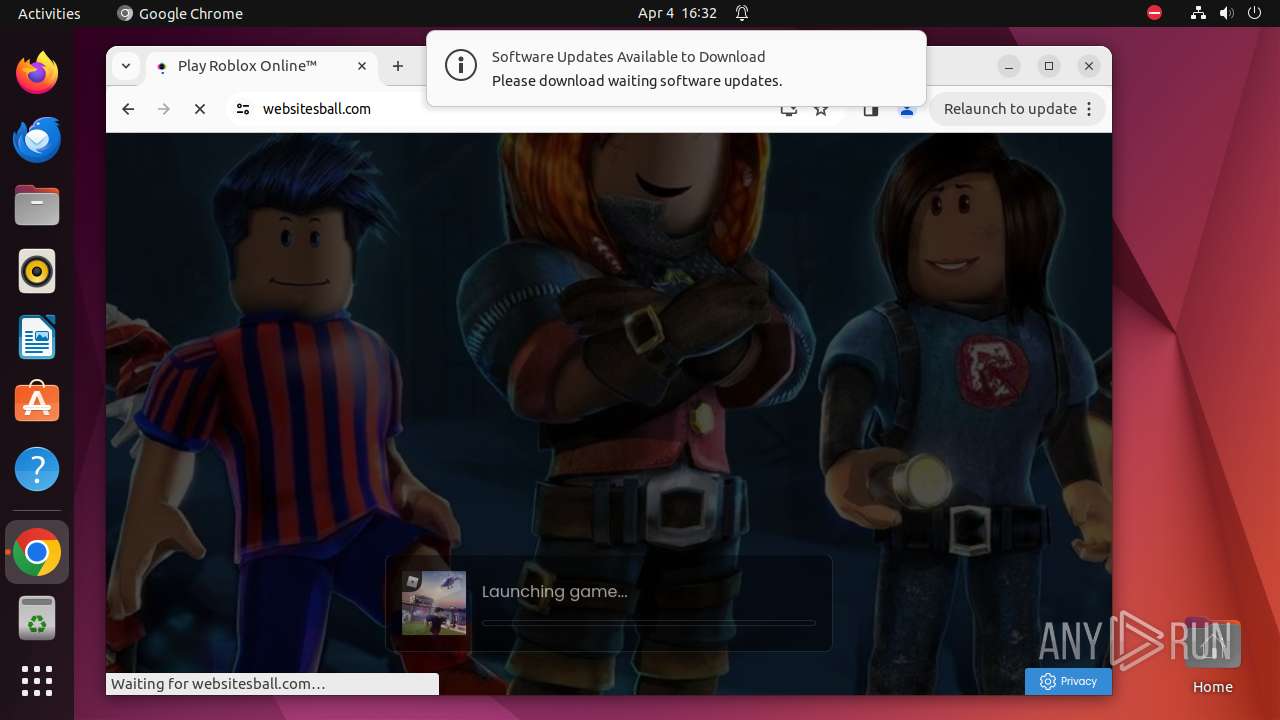Expand the tab search dropdown

tap(125, 66)
